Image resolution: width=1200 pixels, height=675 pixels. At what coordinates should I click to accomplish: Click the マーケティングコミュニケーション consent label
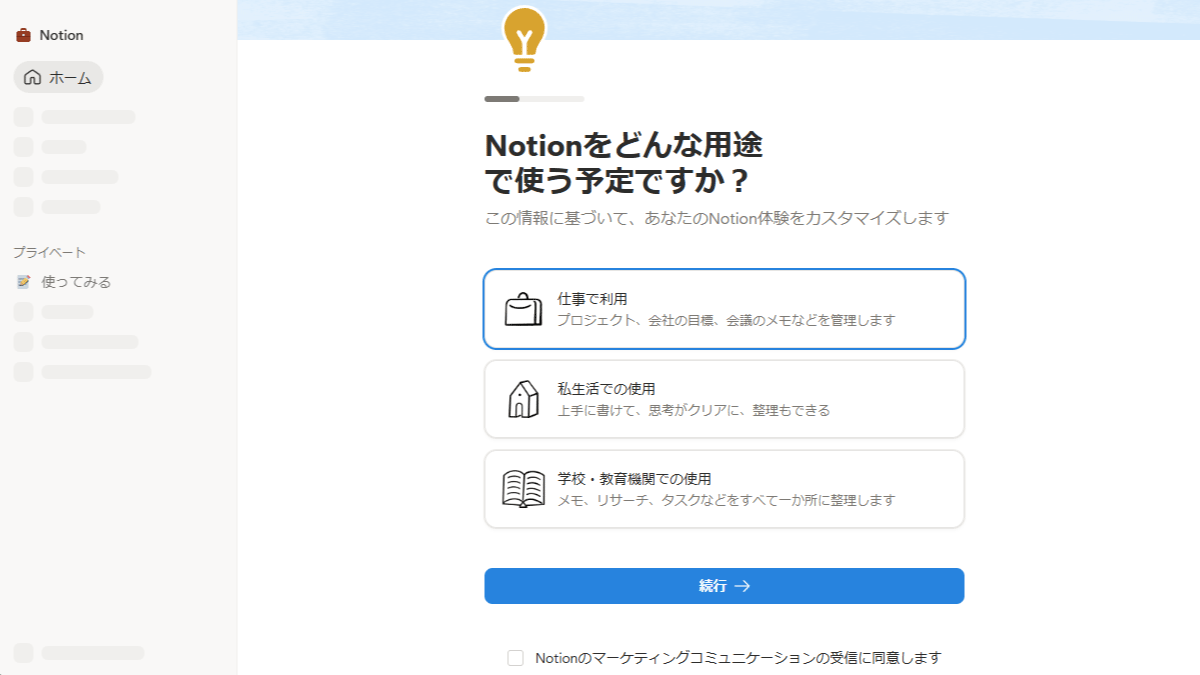pyautogui.click(x=738, y=658)
